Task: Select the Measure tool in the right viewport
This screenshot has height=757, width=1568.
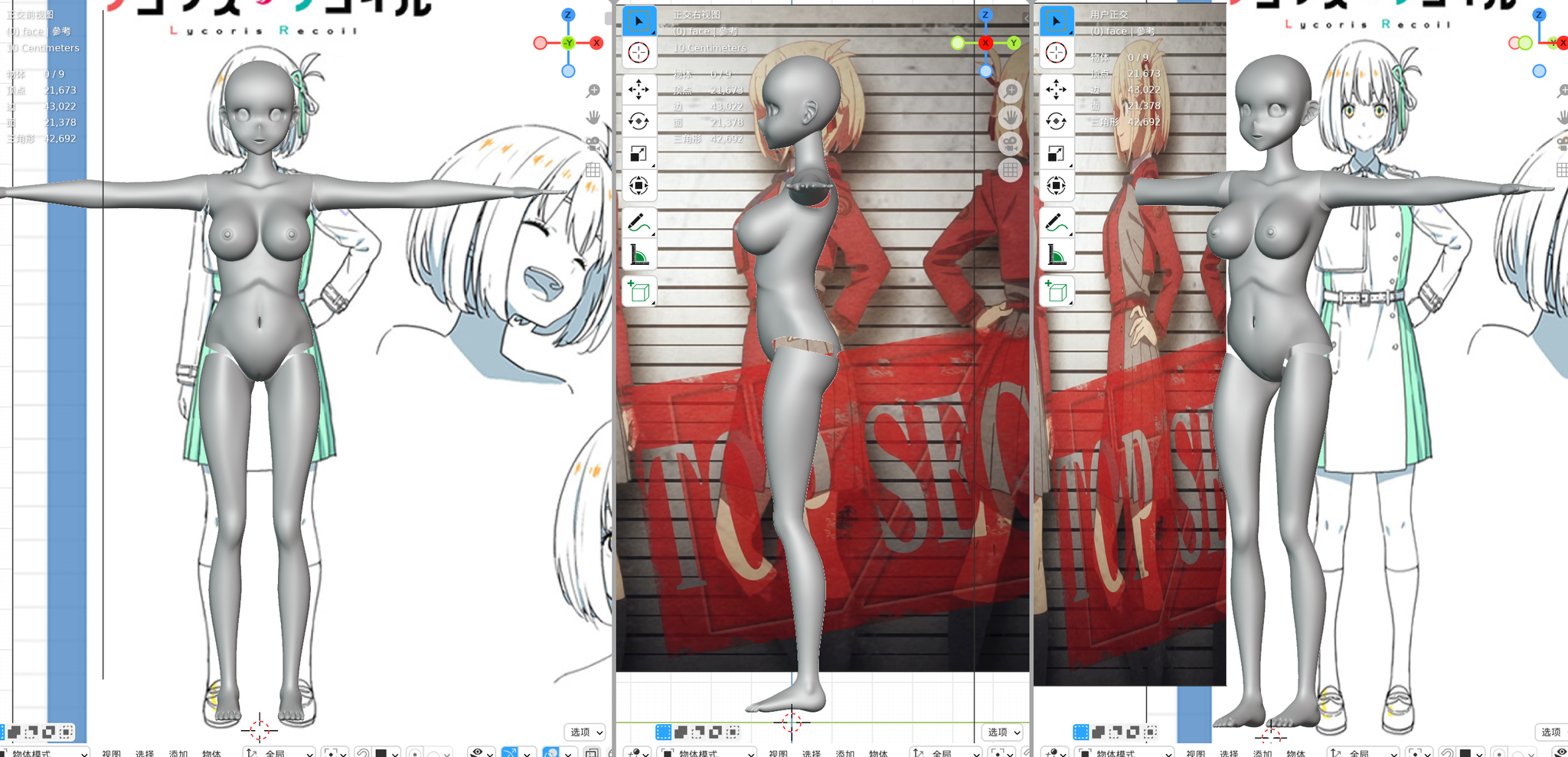Action: pos(1057,254)
